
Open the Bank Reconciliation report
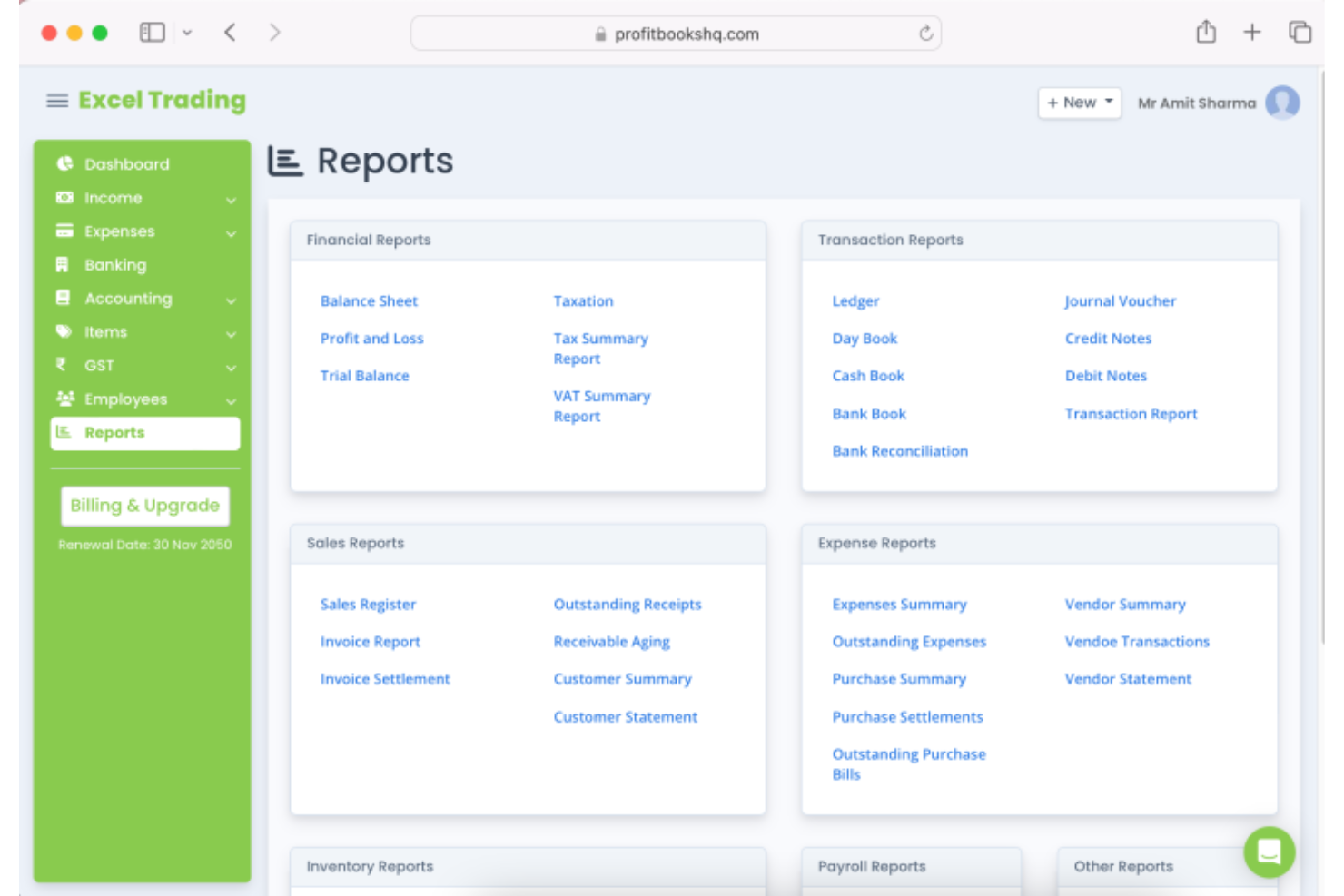pos(900,451)
